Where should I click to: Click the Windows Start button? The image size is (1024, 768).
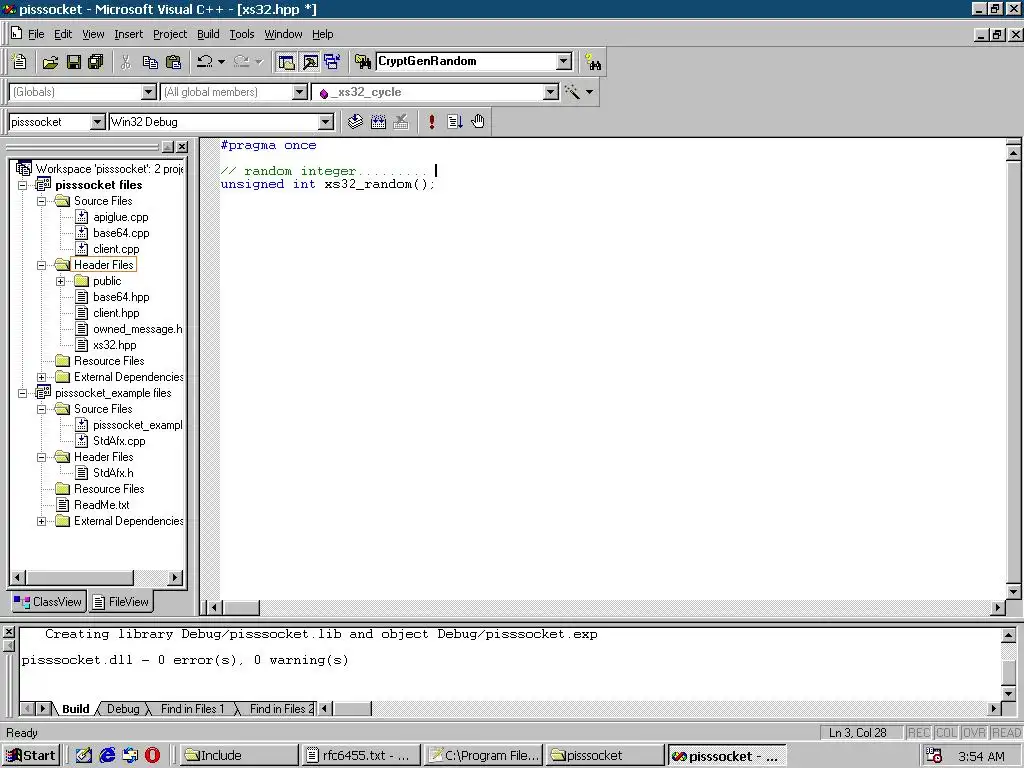pos(31,756)
